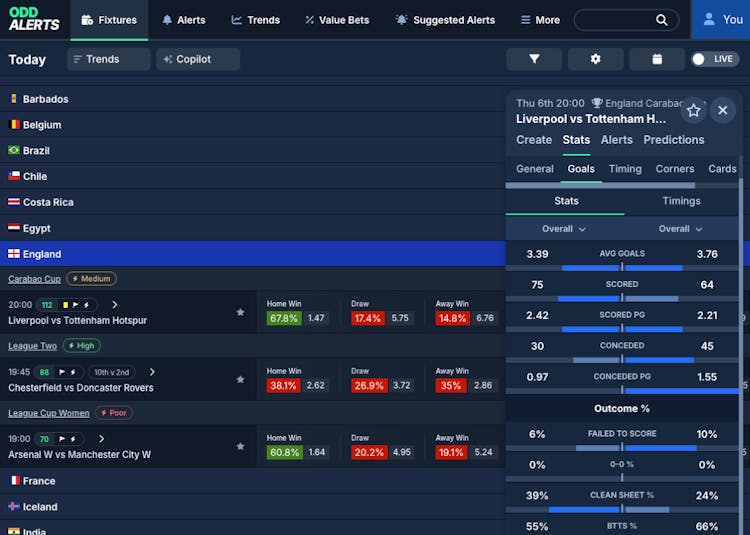750x535 pixels.
Task: Click the Chile flag icon
Action: click(14, 176)
